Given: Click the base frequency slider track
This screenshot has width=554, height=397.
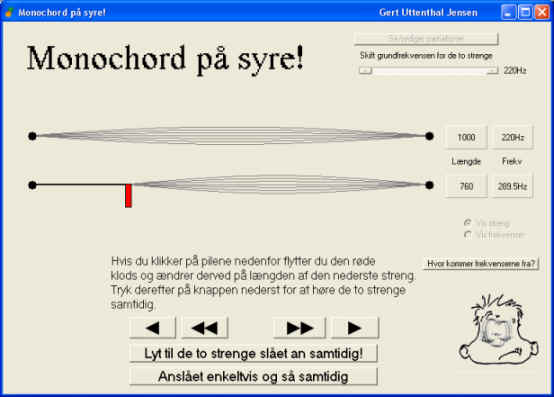Looking at the screenshot, I should 429,71.
